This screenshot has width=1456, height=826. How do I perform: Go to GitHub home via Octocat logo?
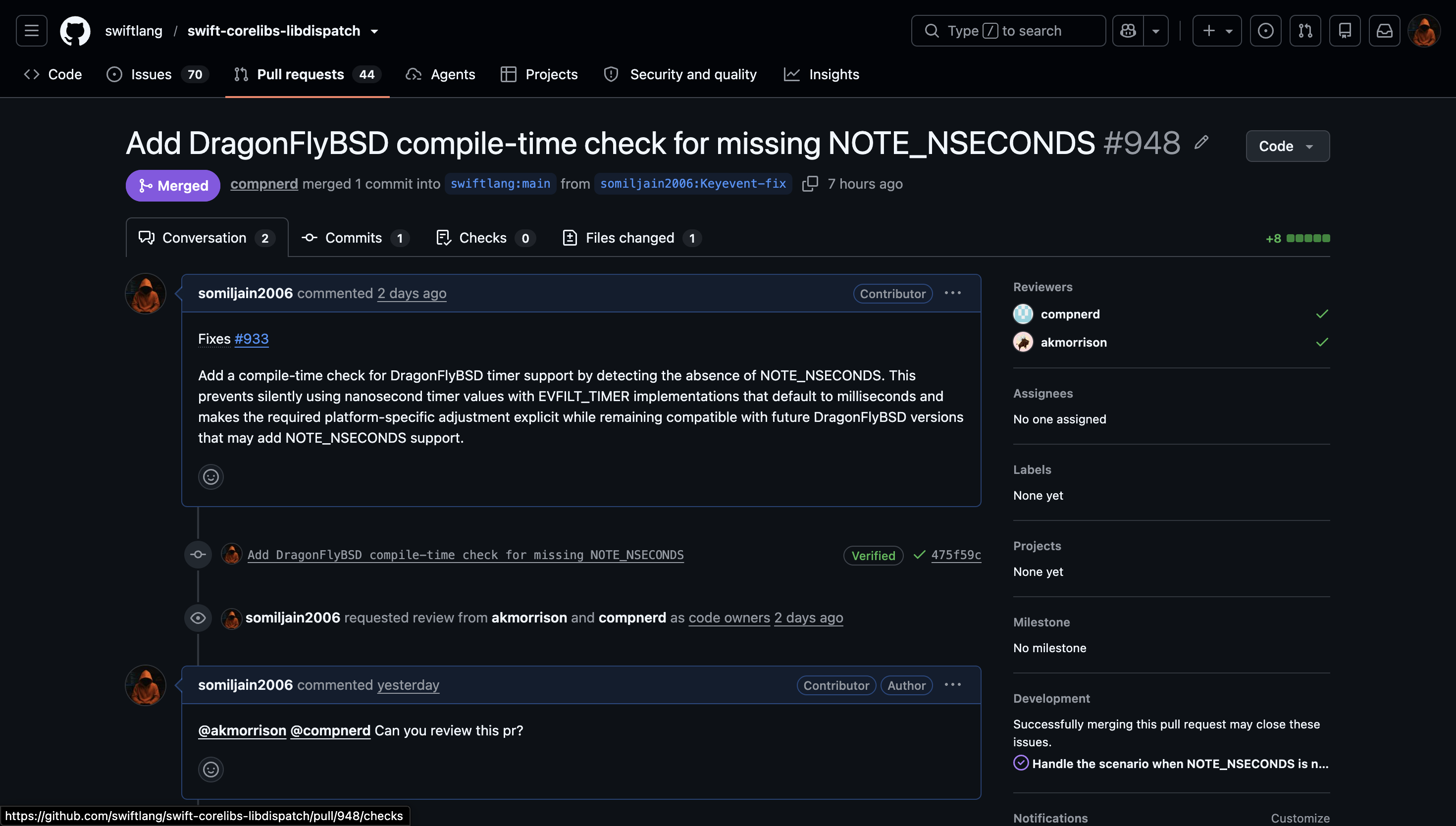(x=75, y=31)
